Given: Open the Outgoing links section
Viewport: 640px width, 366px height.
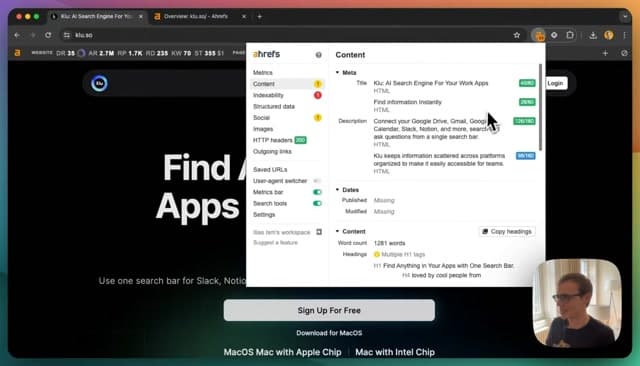Looking at the screenshot, I should (272, 151).
